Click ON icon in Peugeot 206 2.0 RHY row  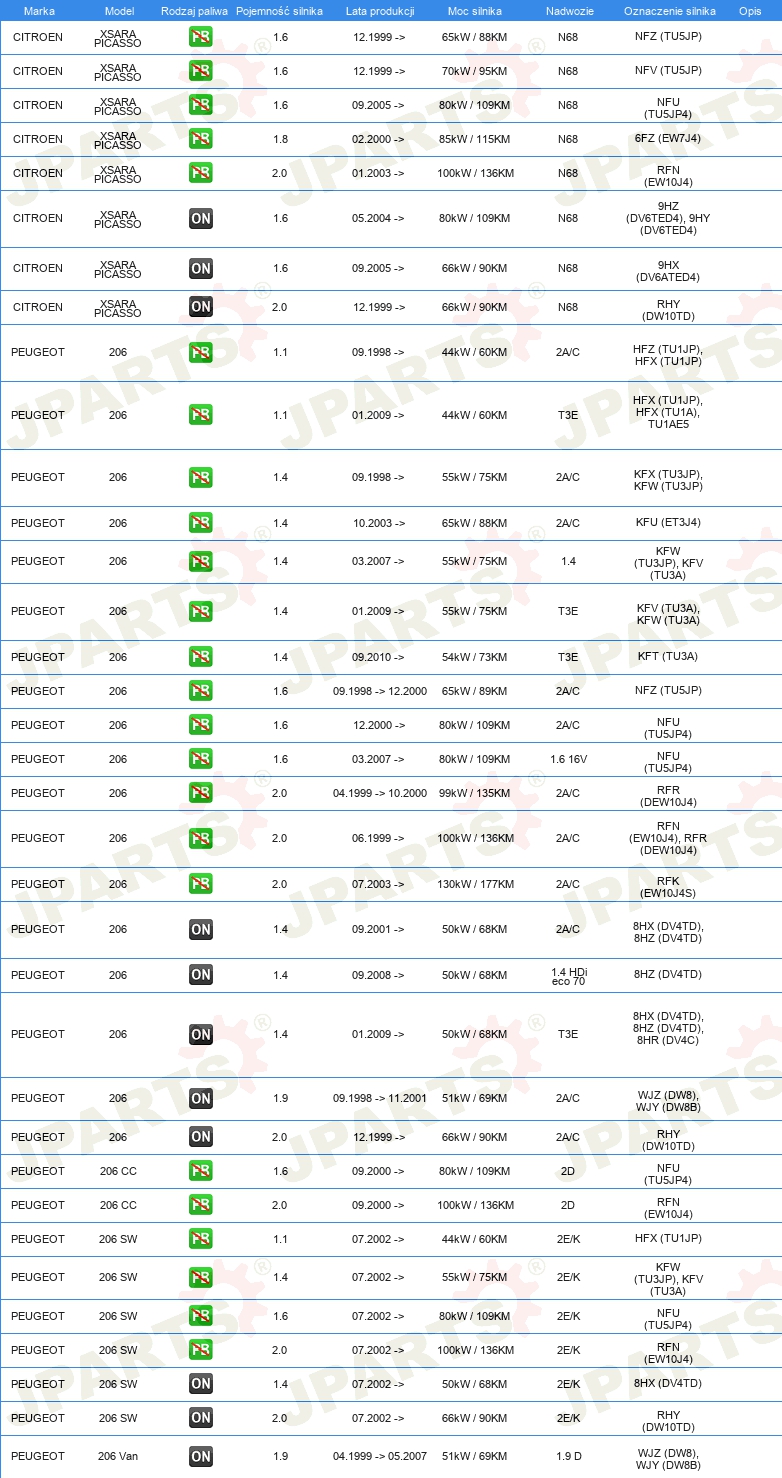click(201, 1137)
